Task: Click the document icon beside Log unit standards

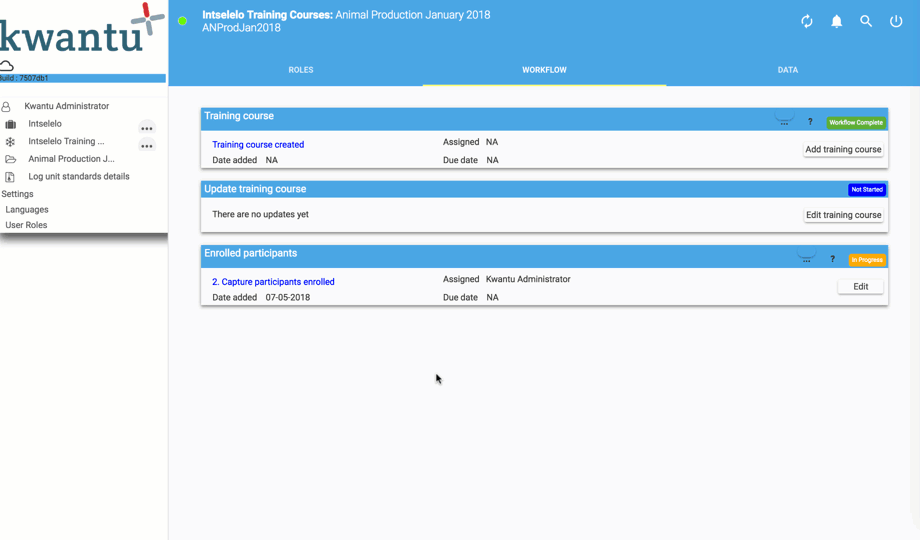Action: pos(10,177)
